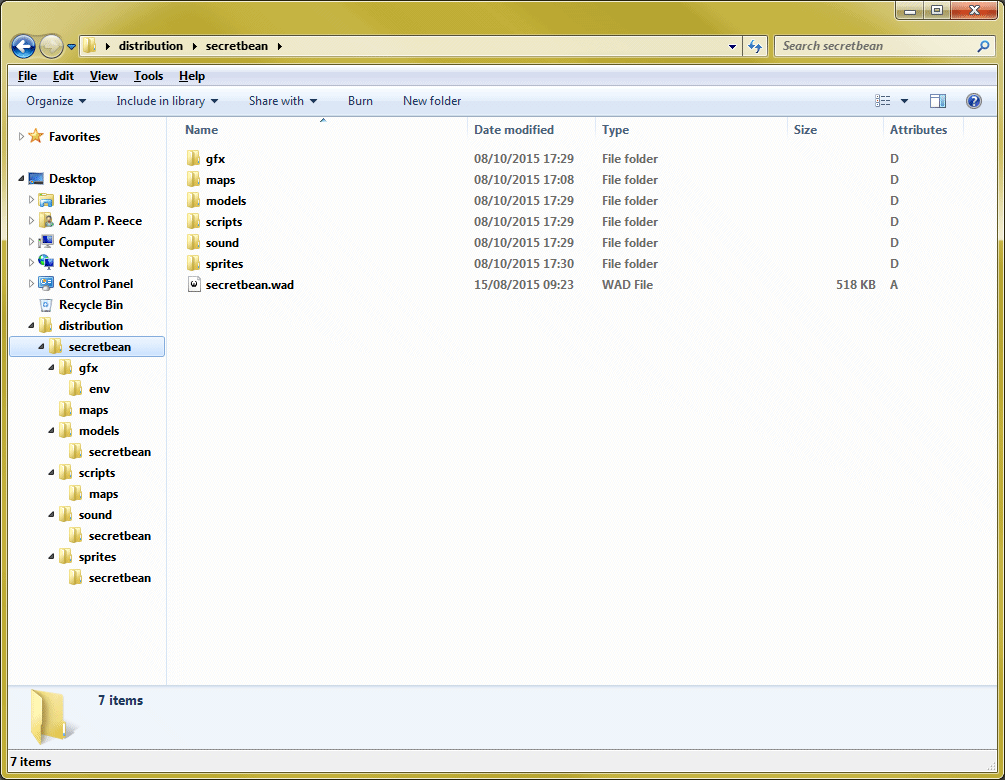Click New folder button
This screenshot has height=780, width=1005.
click(432, 101)
